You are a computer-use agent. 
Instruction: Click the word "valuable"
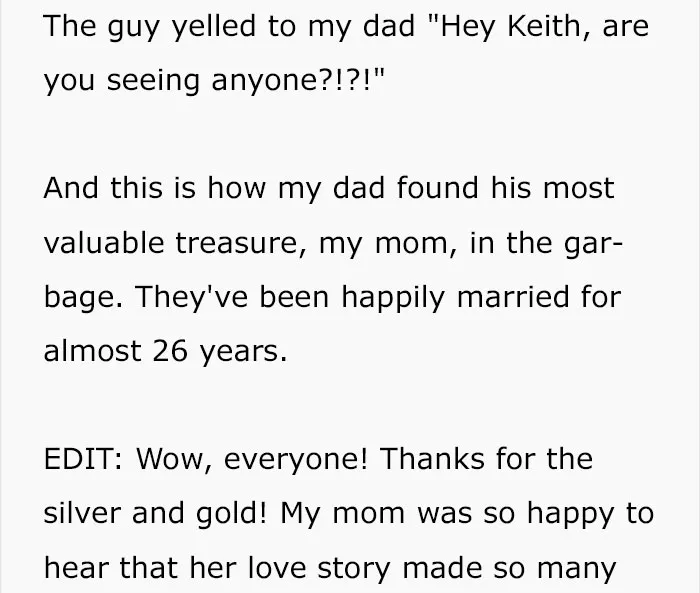104,242
